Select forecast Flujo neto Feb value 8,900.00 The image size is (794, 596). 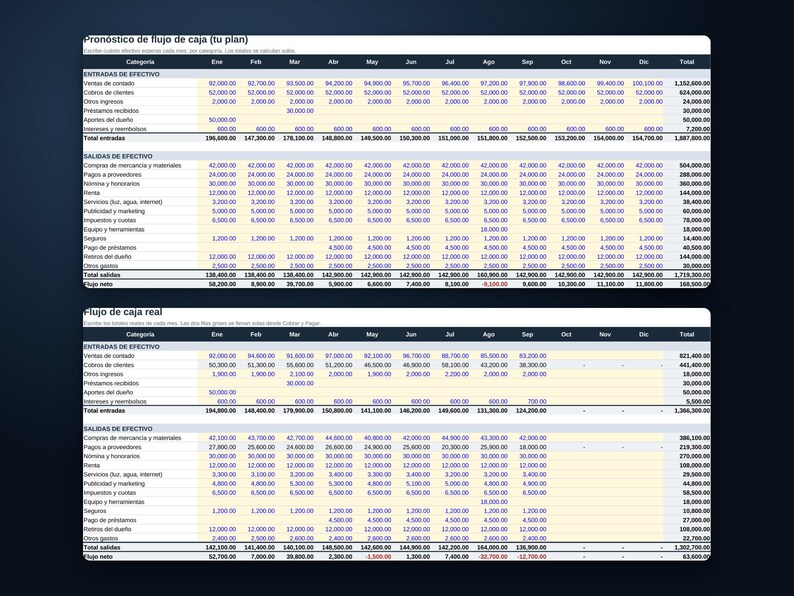click(x=262, y=285)
